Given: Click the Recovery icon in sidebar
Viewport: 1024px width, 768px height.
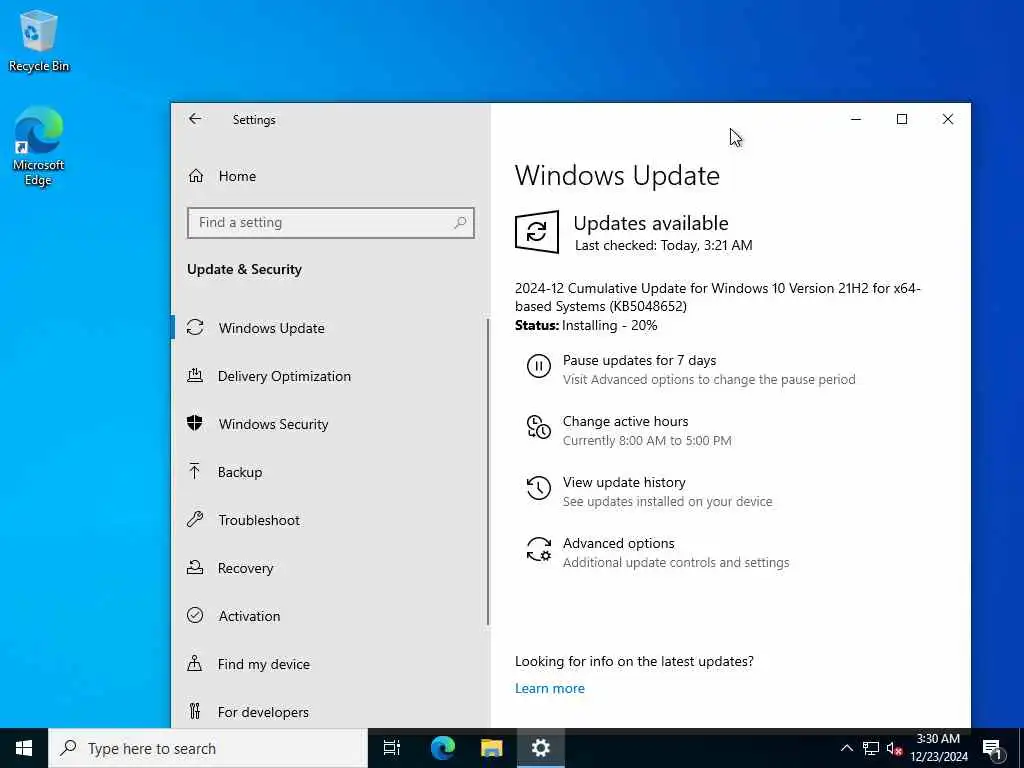Looking at the screenshot, I should coord(195,567).
